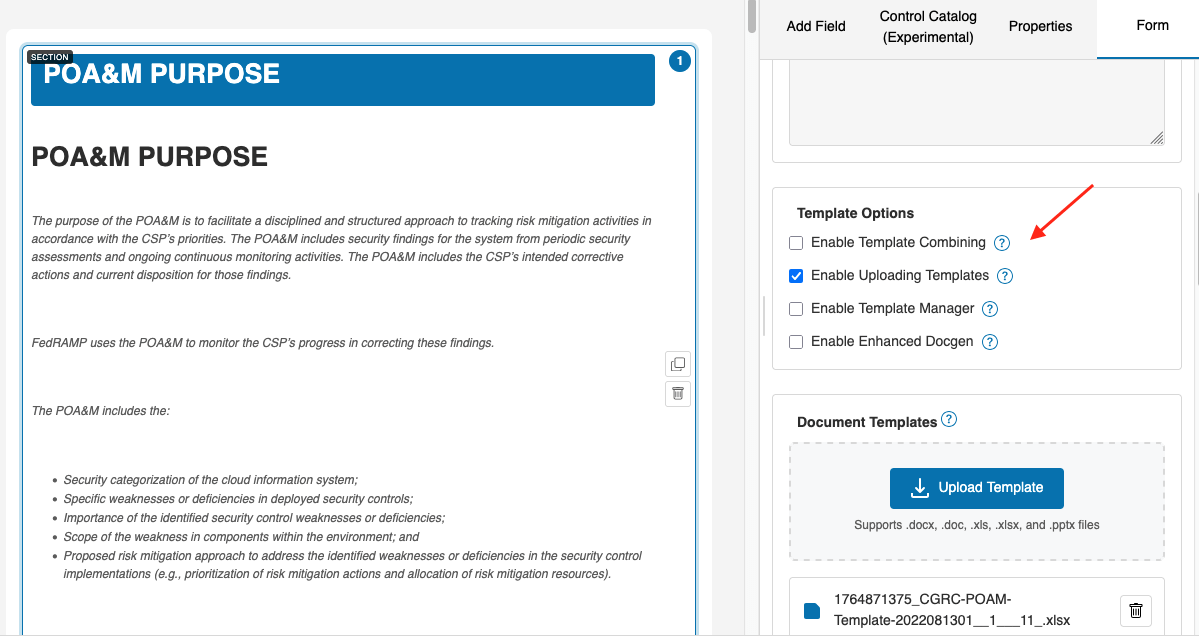Screen dimensions: 1199x637
Task: Enable Template Combining checkbox
Action: click(x=796, y=243)
